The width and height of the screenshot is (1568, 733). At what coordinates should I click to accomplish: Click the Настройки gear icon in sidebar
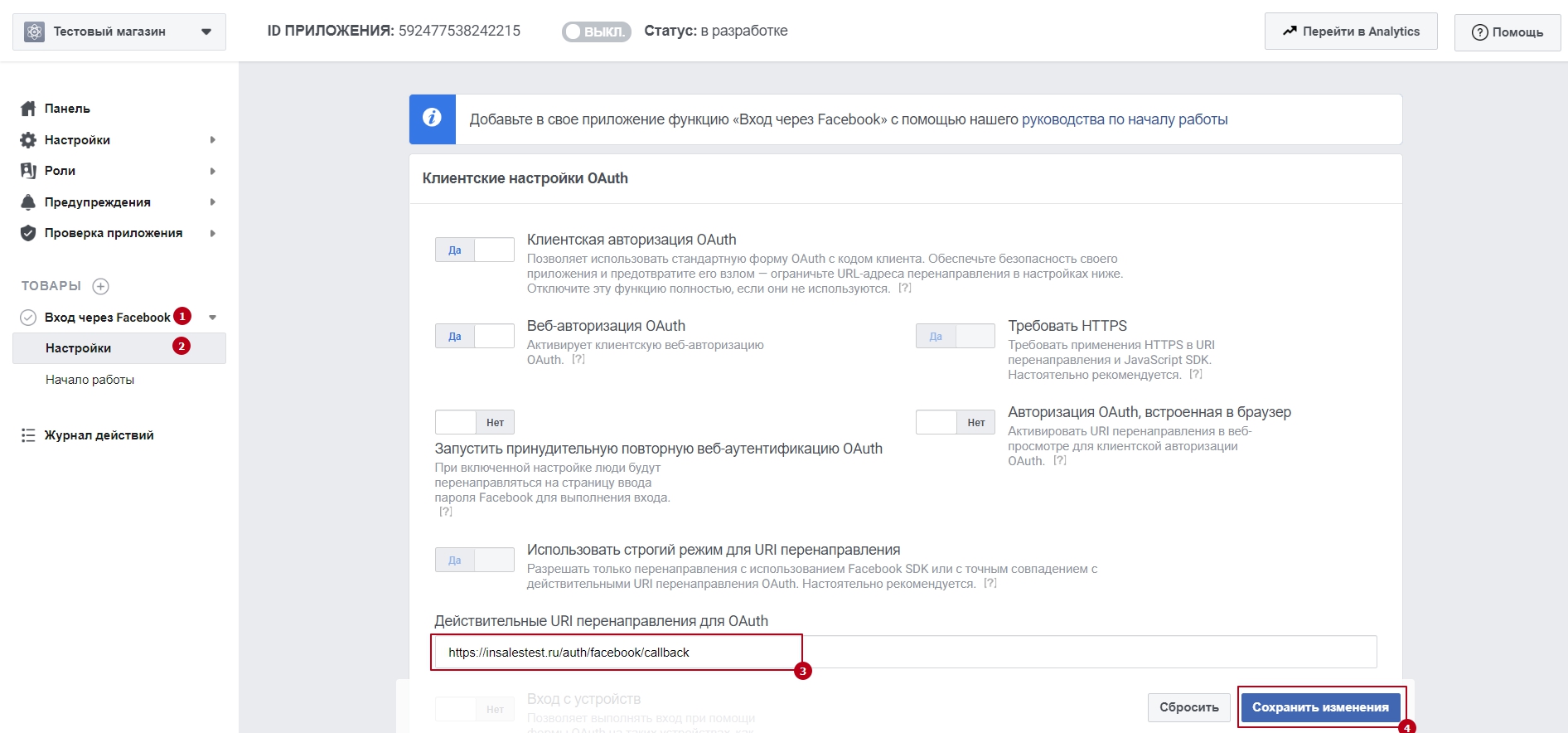click(28, 140)
